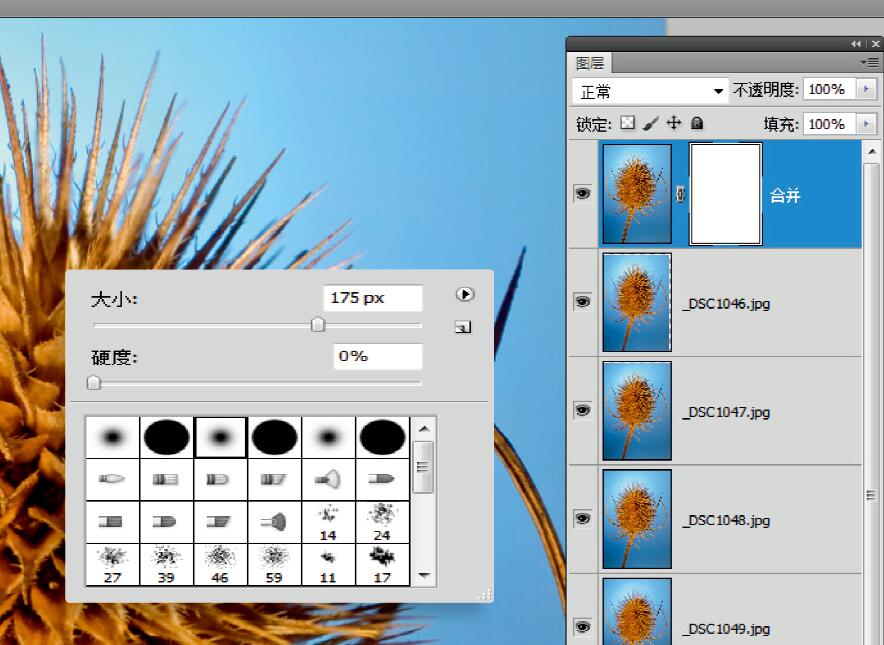Select the first soft round brush preset

(x=113, y=437)
